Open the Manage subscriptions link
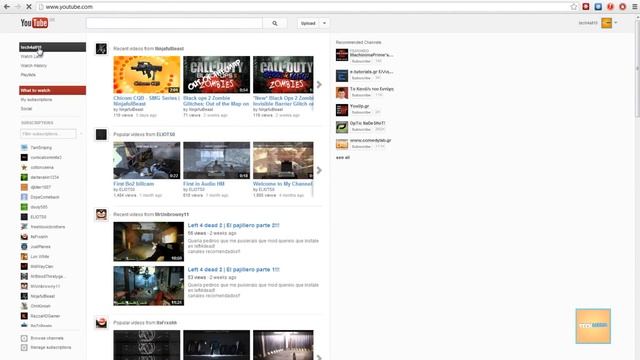The height and width of the screenshot is (360, 640). point(51,348)
